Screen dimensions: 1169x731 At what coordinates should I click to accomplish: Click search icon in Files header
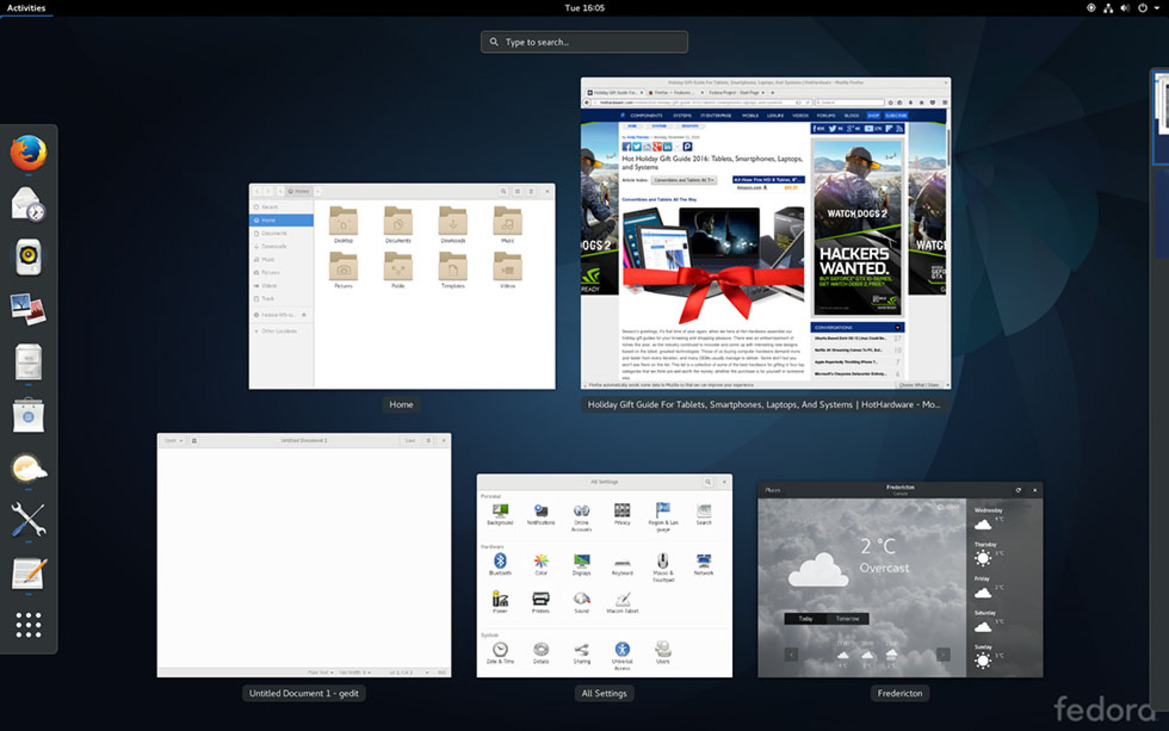(x=504, y=192)
